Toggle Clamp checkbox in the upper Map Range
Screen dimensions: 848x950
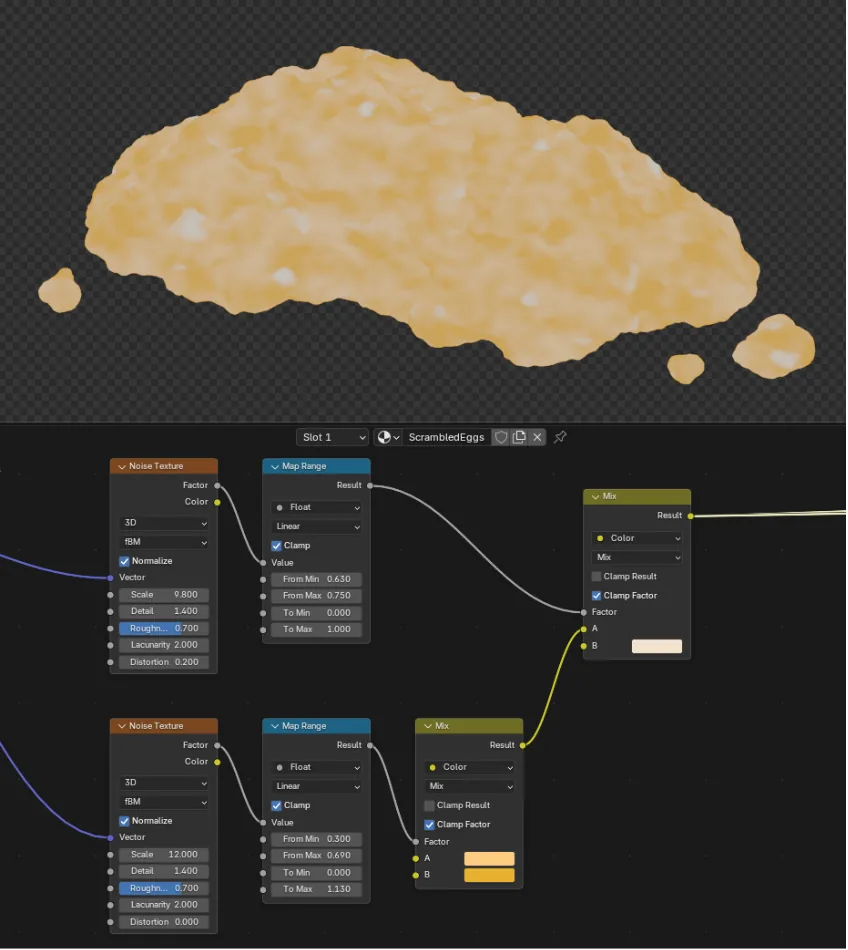pos(276,546)
